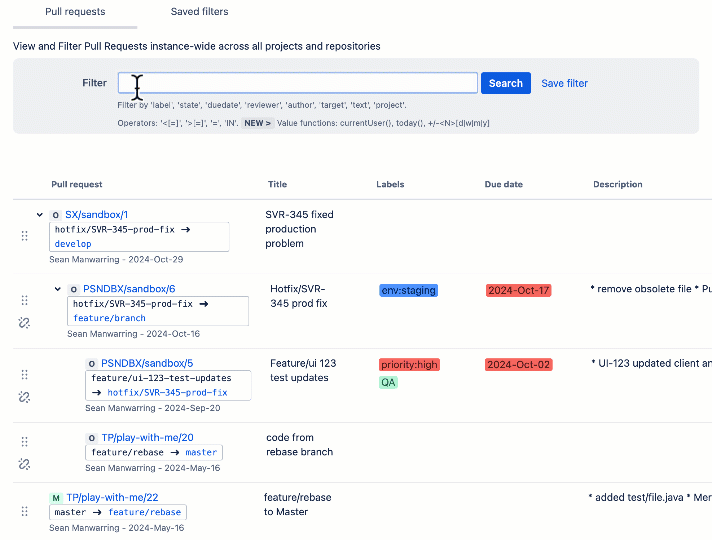712x540 pixels.
Task: Click the Pull request column header
Action: 77,184
